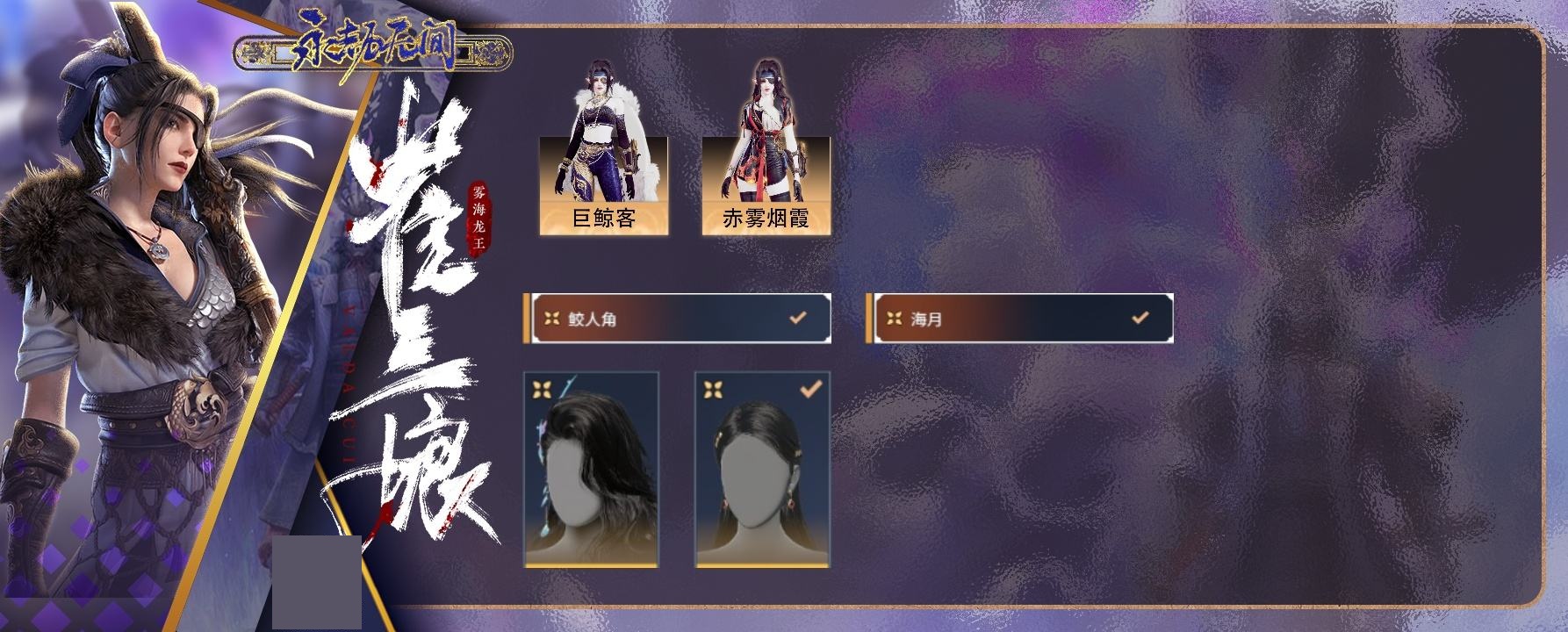The image size is (1568, 632).
Task: Select the 巨鲸客 skin label
Action: (604, 219)
